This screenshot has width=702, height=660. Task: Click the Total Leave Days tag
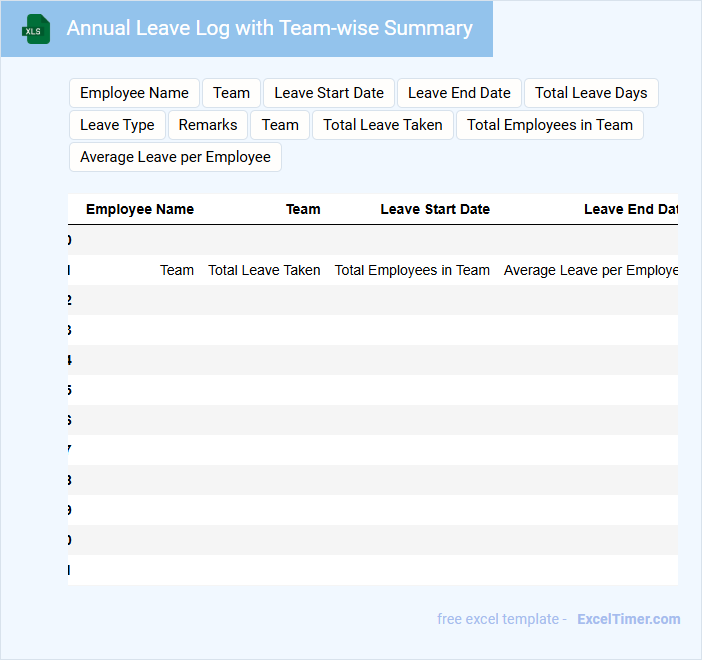tap(591, 93)
